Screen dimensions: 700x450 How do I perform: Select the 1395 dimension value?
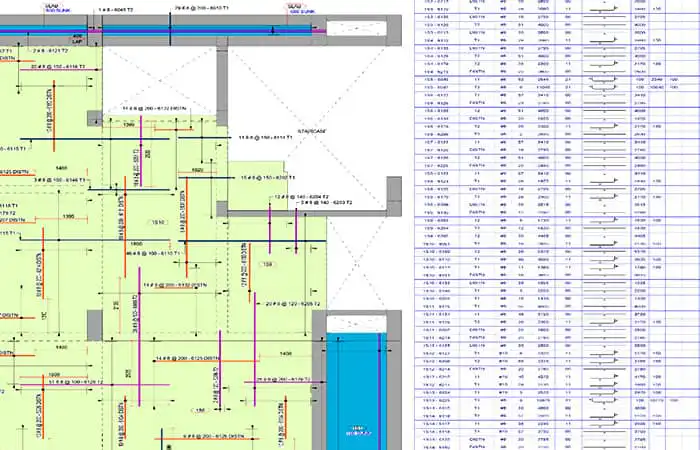pyautogui.click(x=68, y=217)
